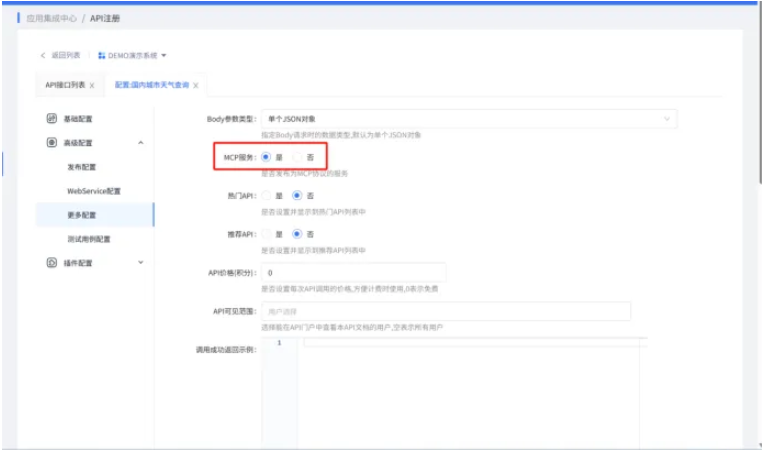Image resolution: width=763 pixels, height=450 pixels.
Task: Click the 基础配置 sidebar icon
Action: tap(52, 118)
